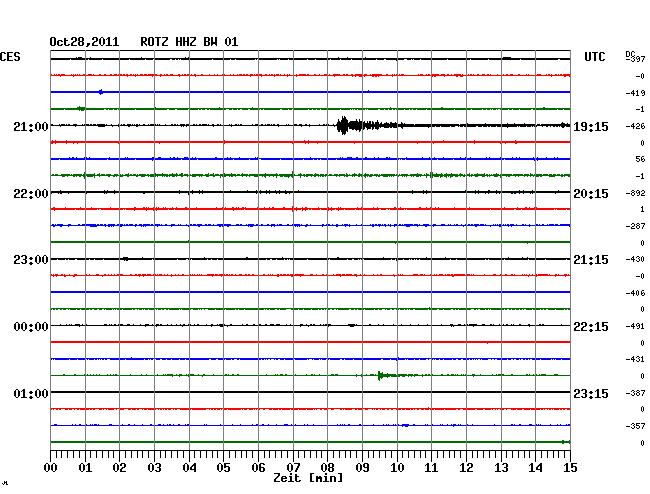Viewport: 650px width, 494px height.
Task: Click the green spike on the fourth trace
Action: pos(81,109)
